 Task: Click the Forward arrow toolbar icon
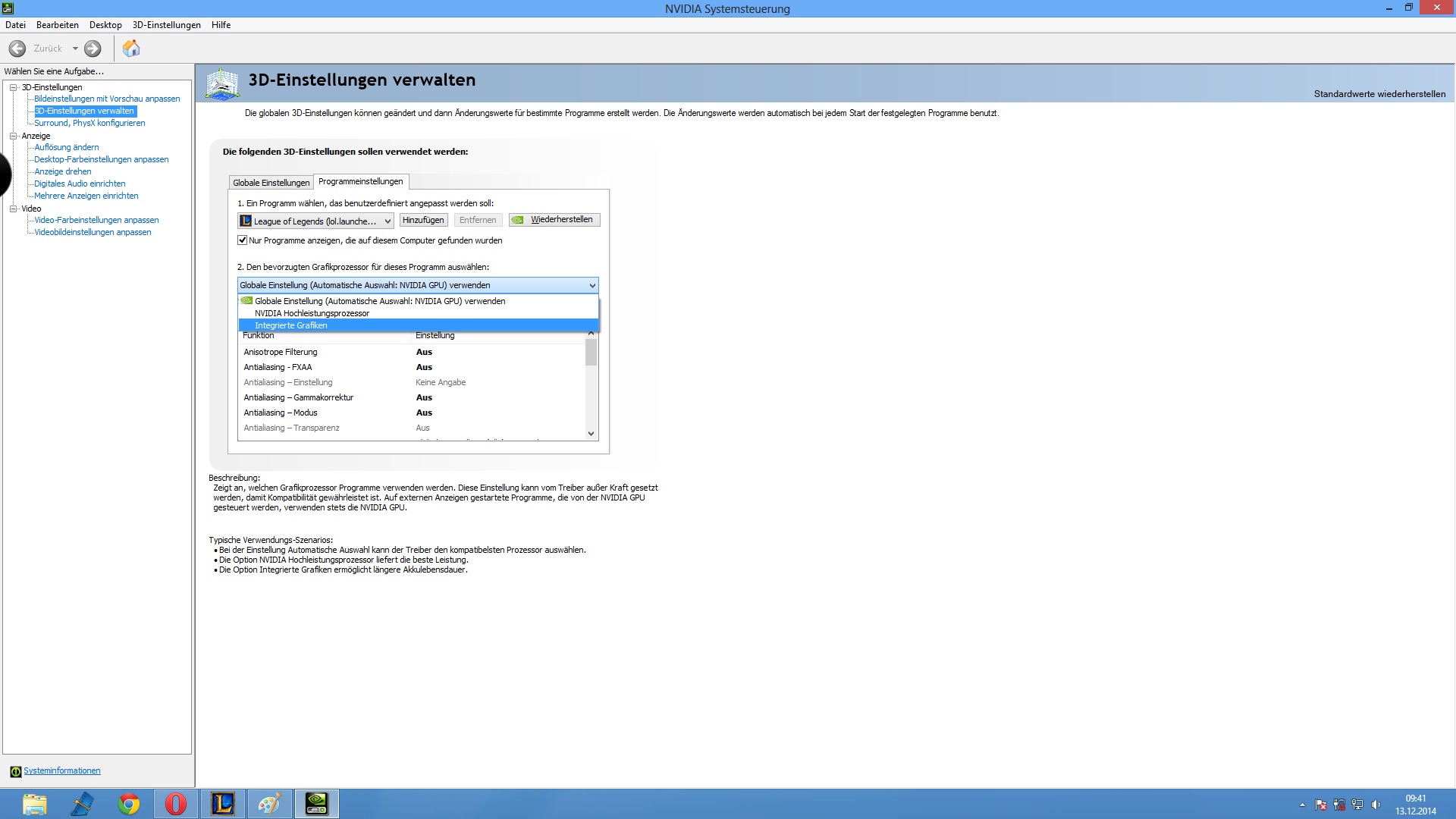[93, 49]
